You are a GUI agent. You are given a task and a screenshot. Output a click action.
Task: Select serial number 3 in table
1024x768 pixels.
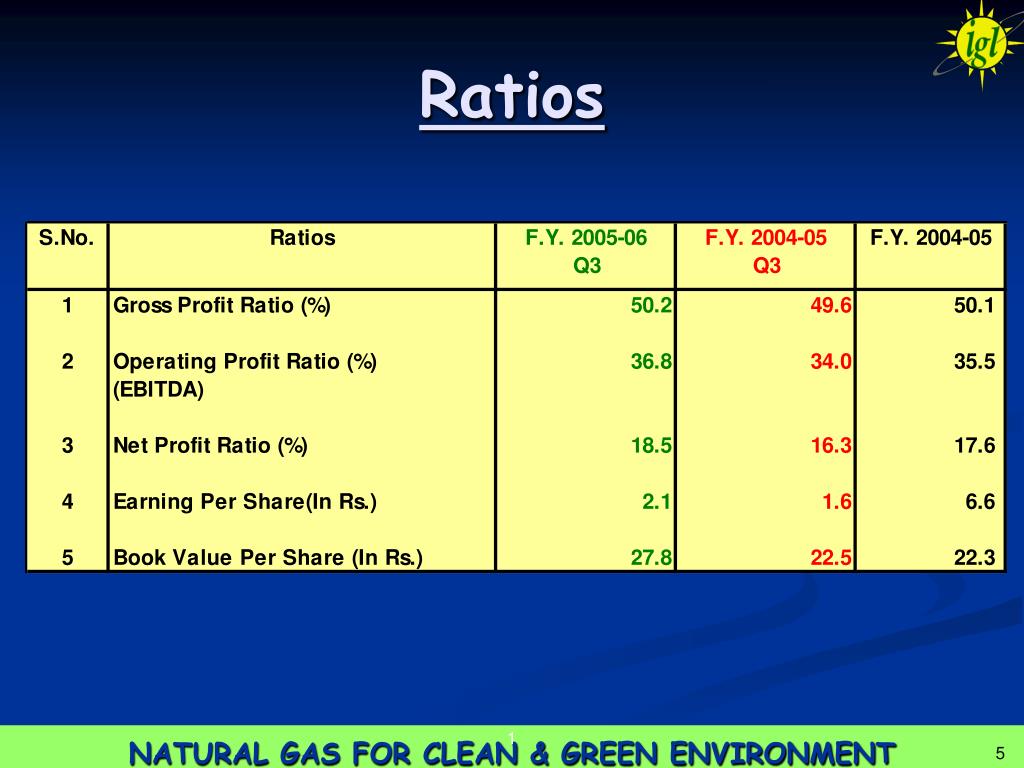67,445
